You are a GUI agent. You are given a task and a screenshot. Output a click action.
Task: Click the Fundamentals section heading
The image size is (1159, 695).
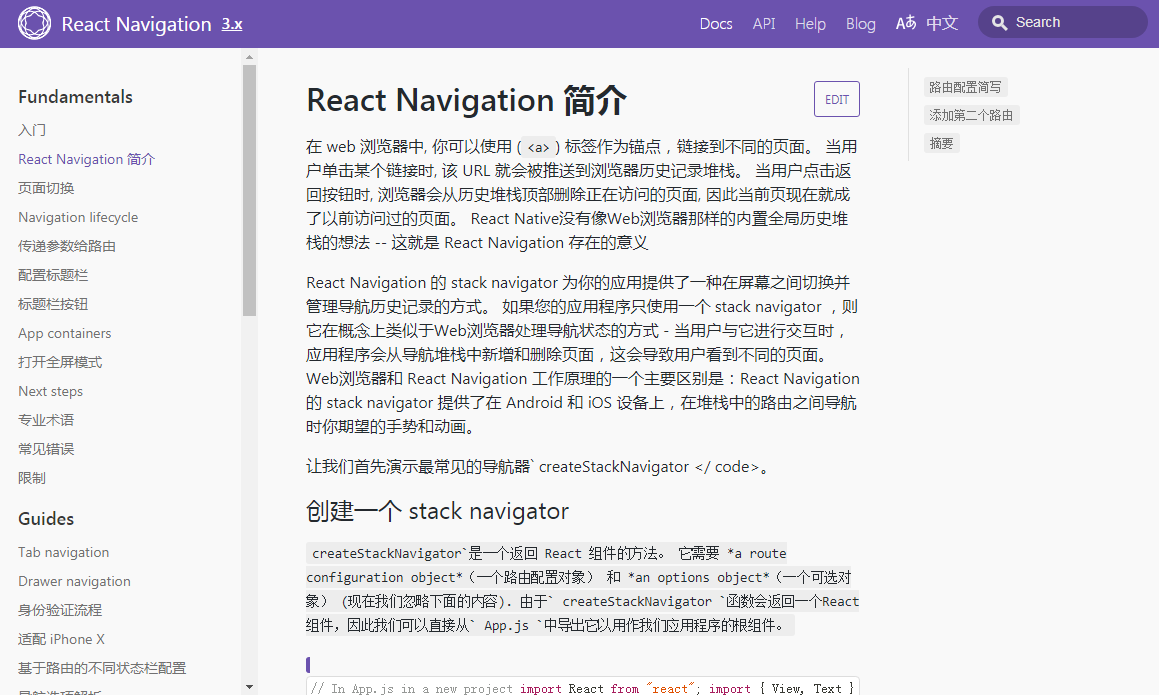point(75,97)
